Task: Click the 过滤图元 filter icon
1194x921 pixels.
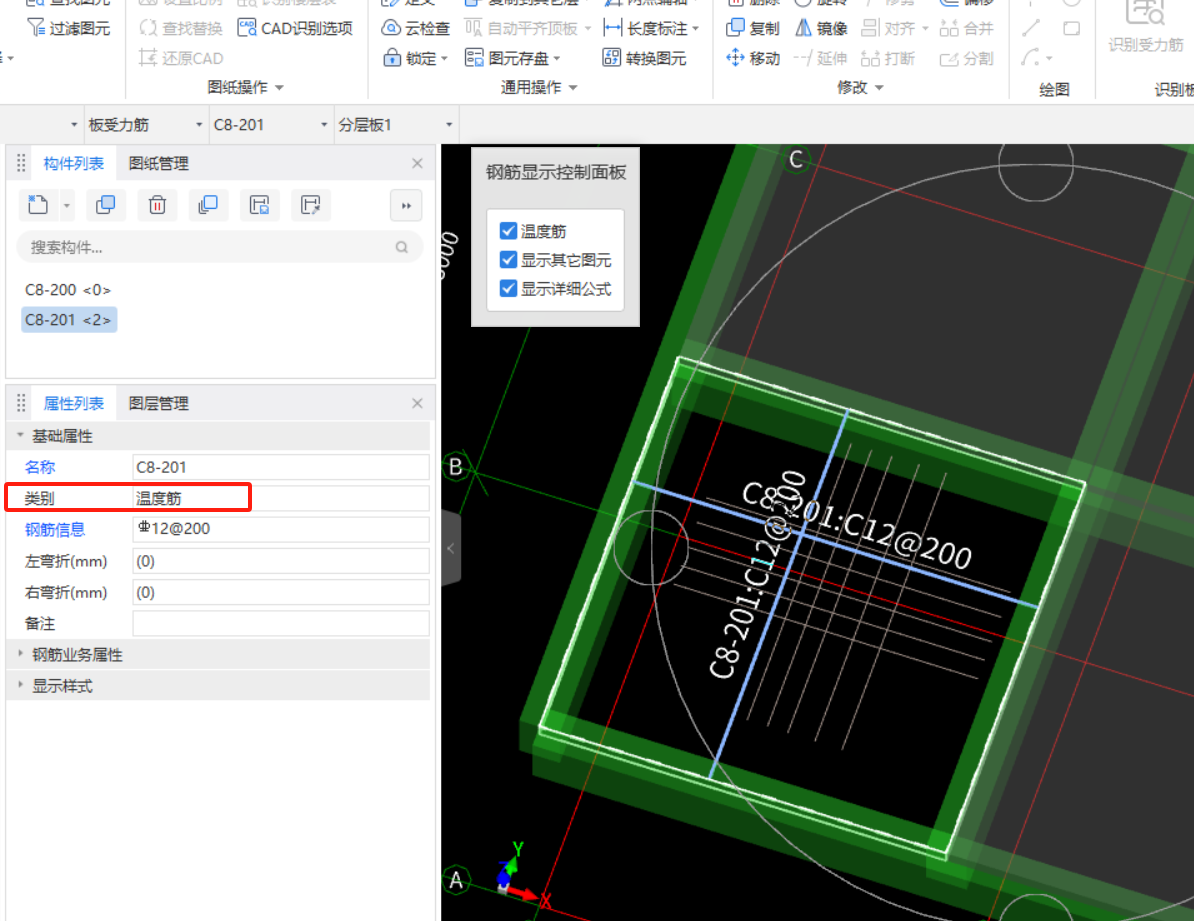Action: [36, 28]
